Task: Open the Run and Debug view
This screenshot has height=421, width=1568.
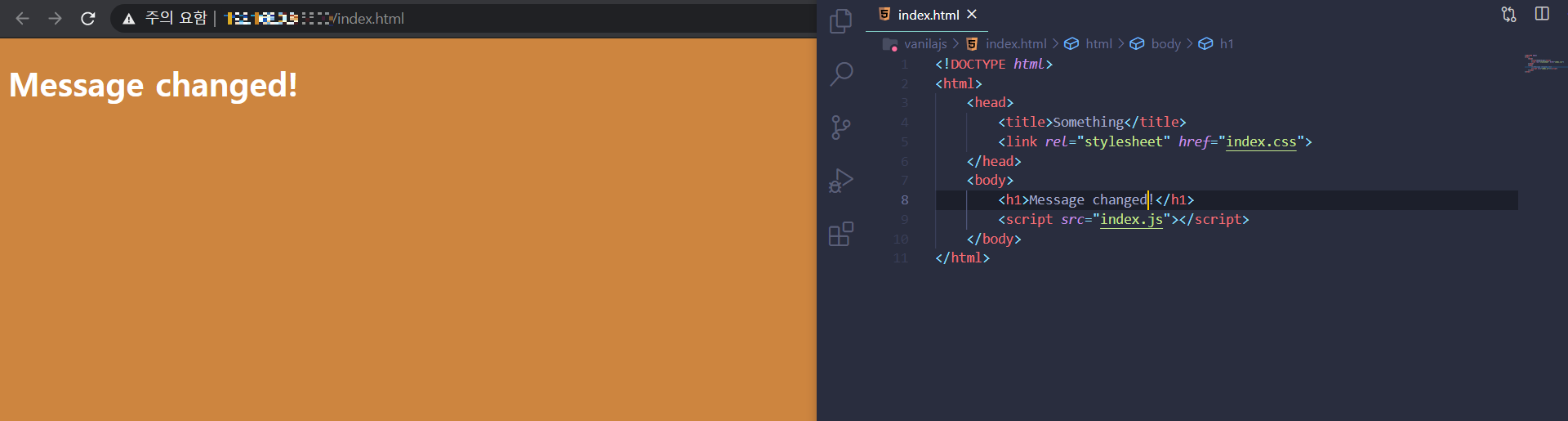Action: click(x=840, y=181)
